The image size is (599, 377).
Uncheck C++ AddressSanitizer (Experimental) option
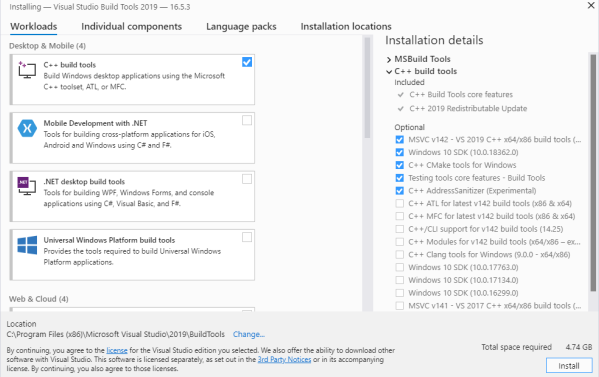(x=400, y=191)
